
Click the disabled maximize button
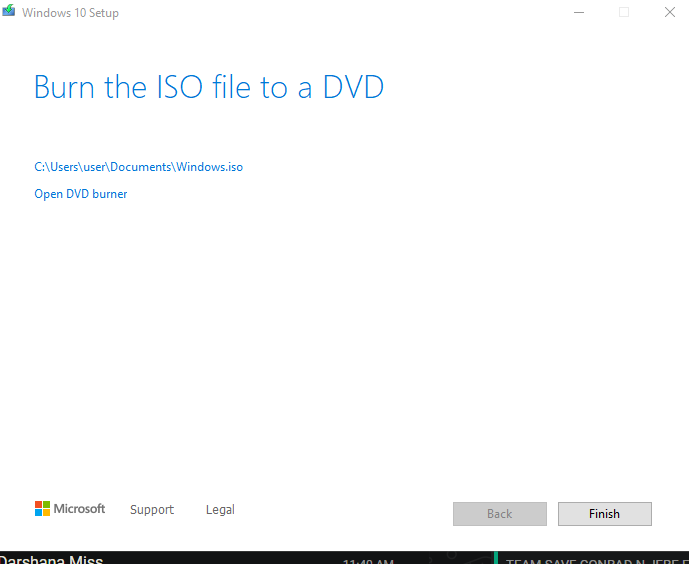[x=624, y=12]
